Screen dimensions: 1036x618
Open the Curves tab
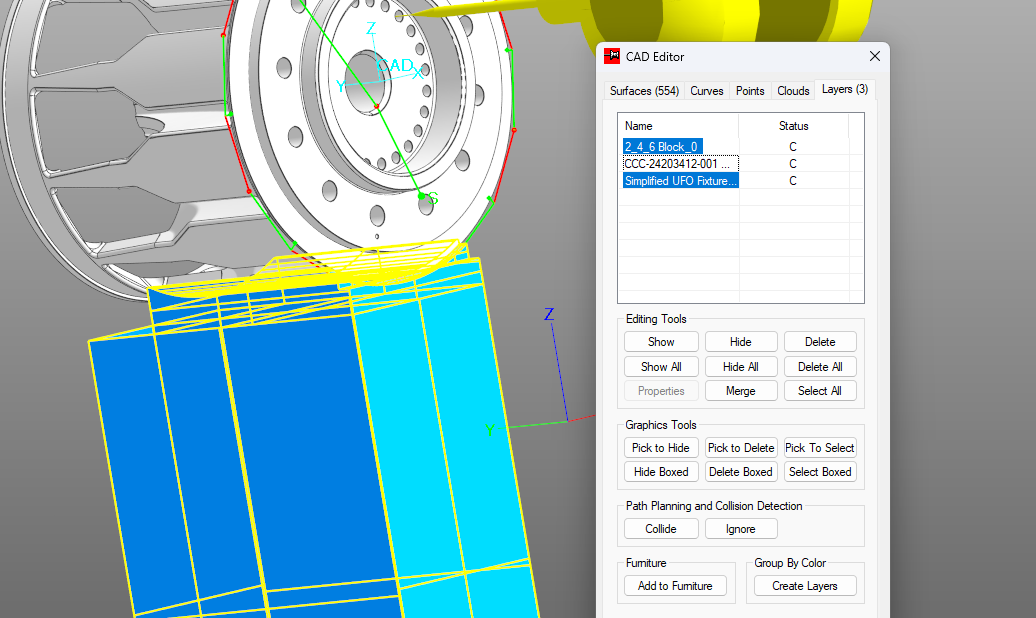[x=707, y=91]
